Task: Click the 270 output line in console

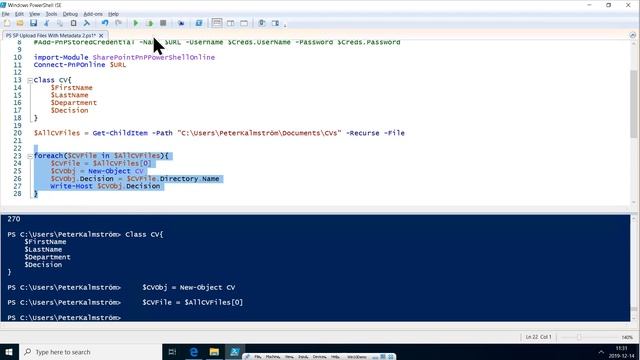Action: (13, 219)
